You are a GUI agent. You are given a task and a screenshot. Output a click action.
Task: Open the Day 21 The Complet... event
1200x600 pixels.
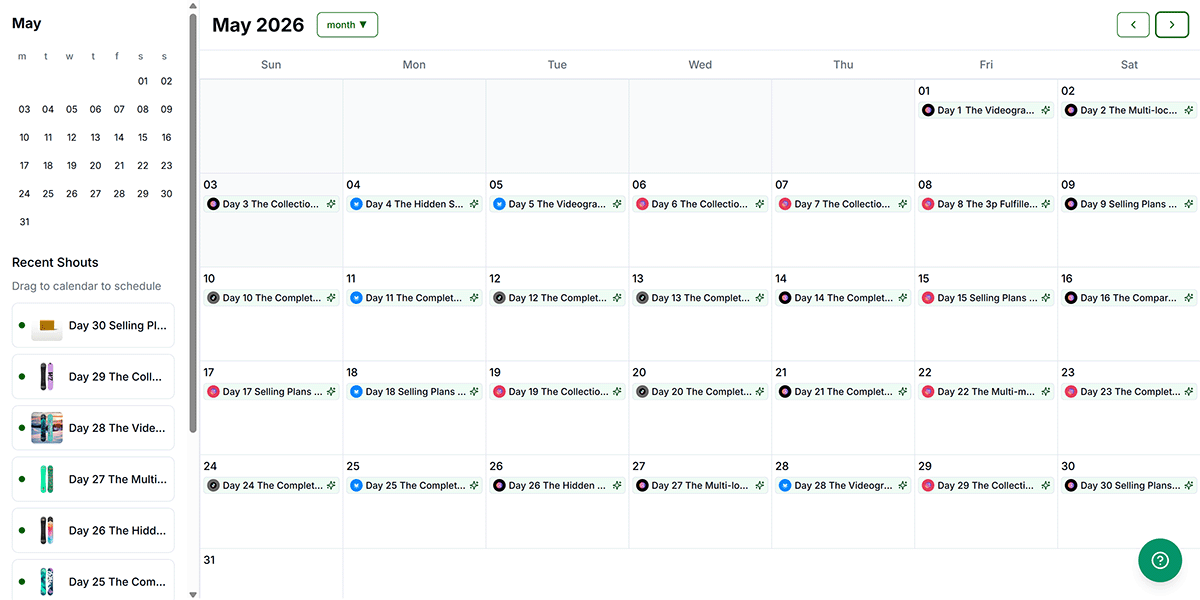(x=843, y=392)
